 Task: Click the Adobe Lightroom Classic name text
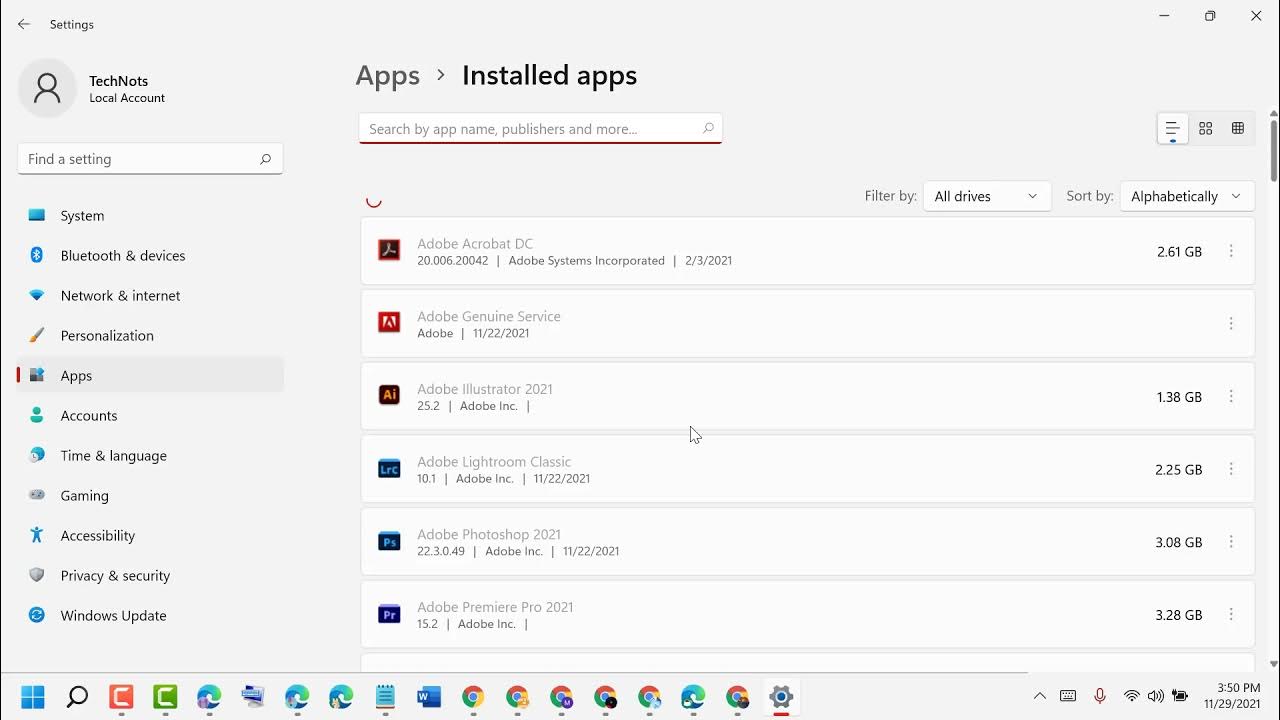click(x=494, y=462)
